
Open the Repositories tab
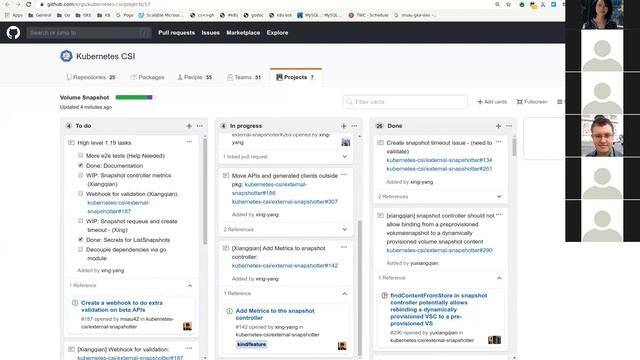[x=91, y=77]
